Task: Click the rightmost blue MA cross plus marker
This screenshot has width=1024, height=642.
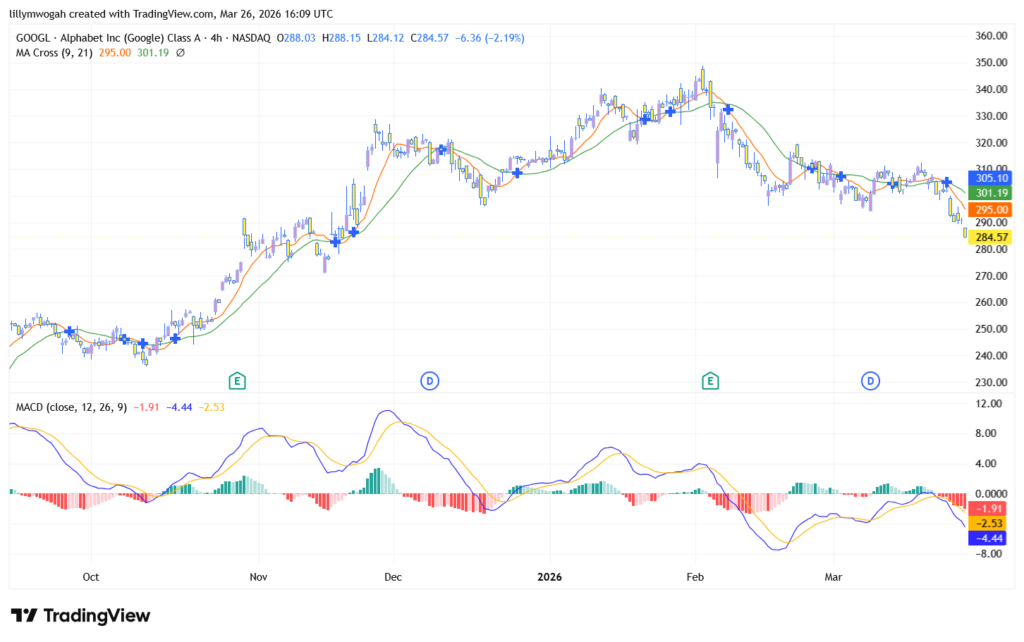Action: [946, 181]
